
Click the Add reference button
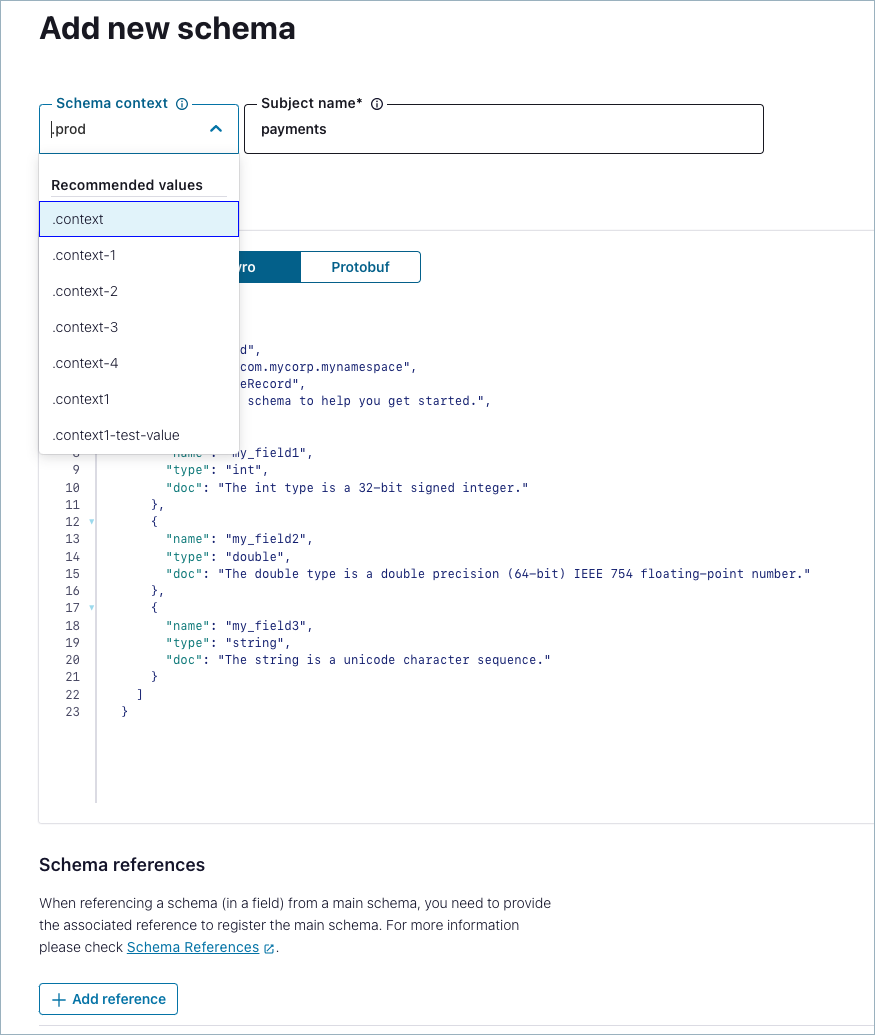(x=107, y=998)
